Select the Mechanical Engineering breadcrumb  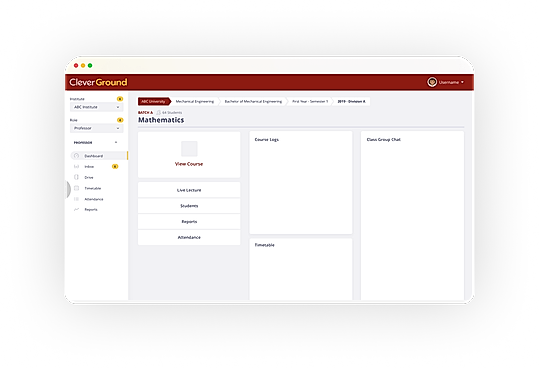(x=195, y=101)
